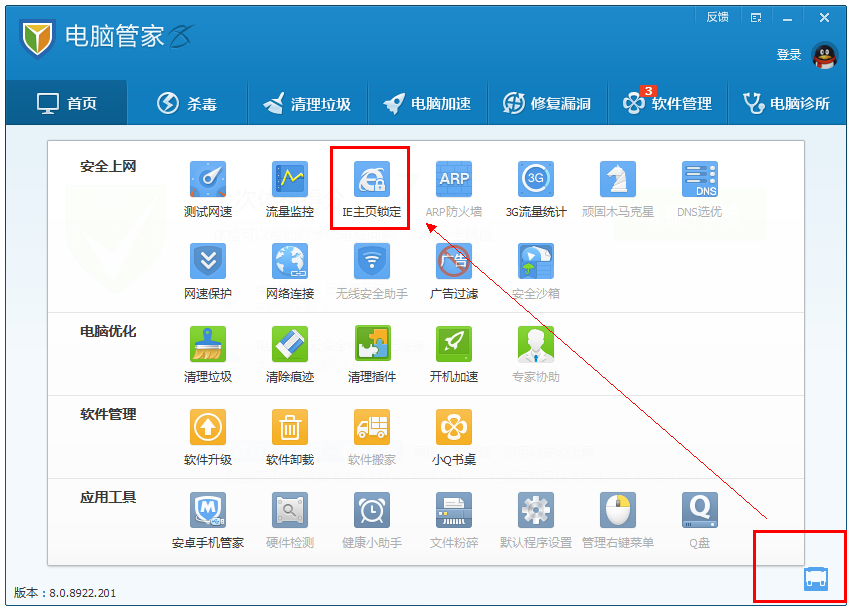Launch the 硬件检测 hardware check
Viewport: 854px width, 612px height.
290,521
